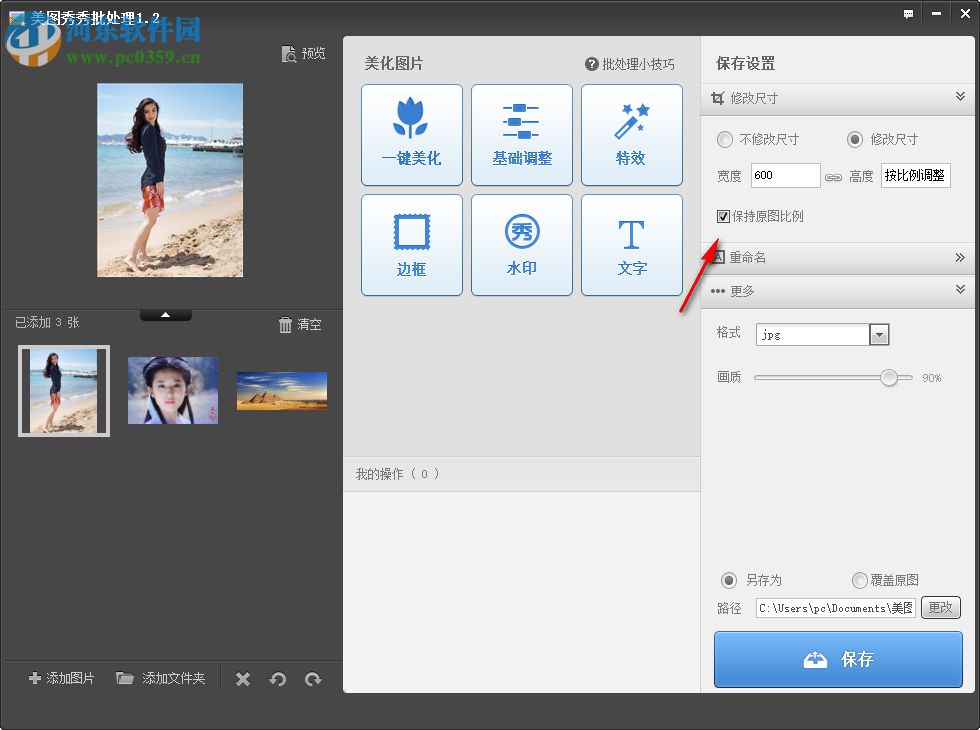Select the 特效 special effects tool

(631, 134)
